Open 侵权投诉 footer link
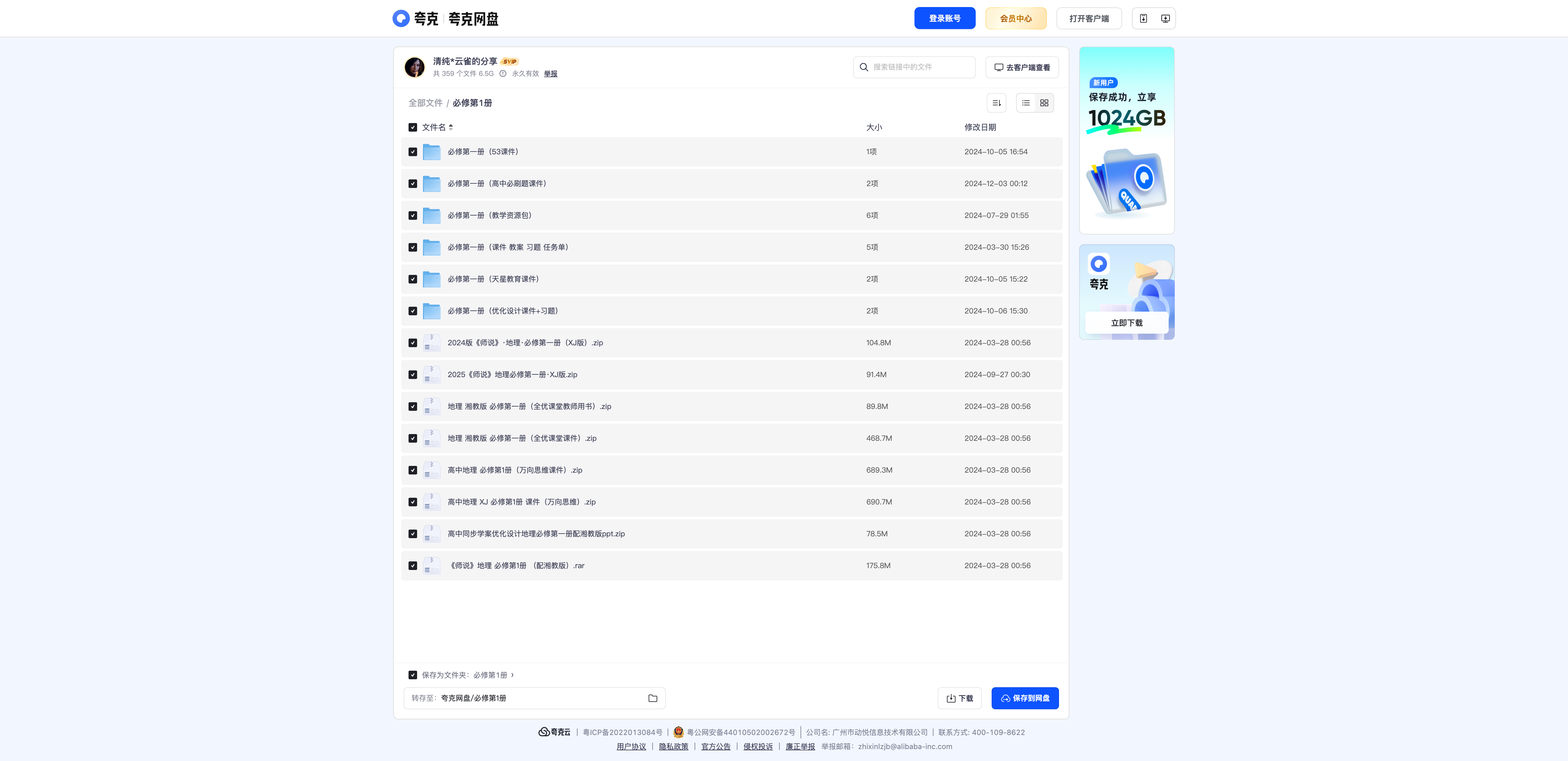 [758, 746]
